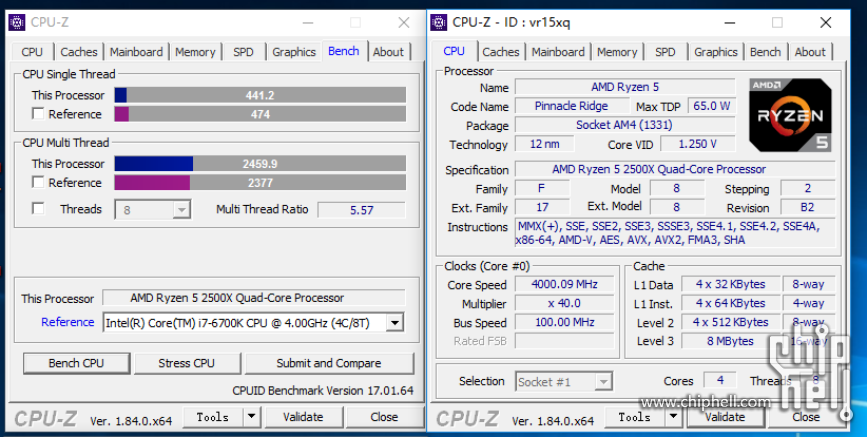Expand the Tools arrow in the right window

(x=673, y=417)
